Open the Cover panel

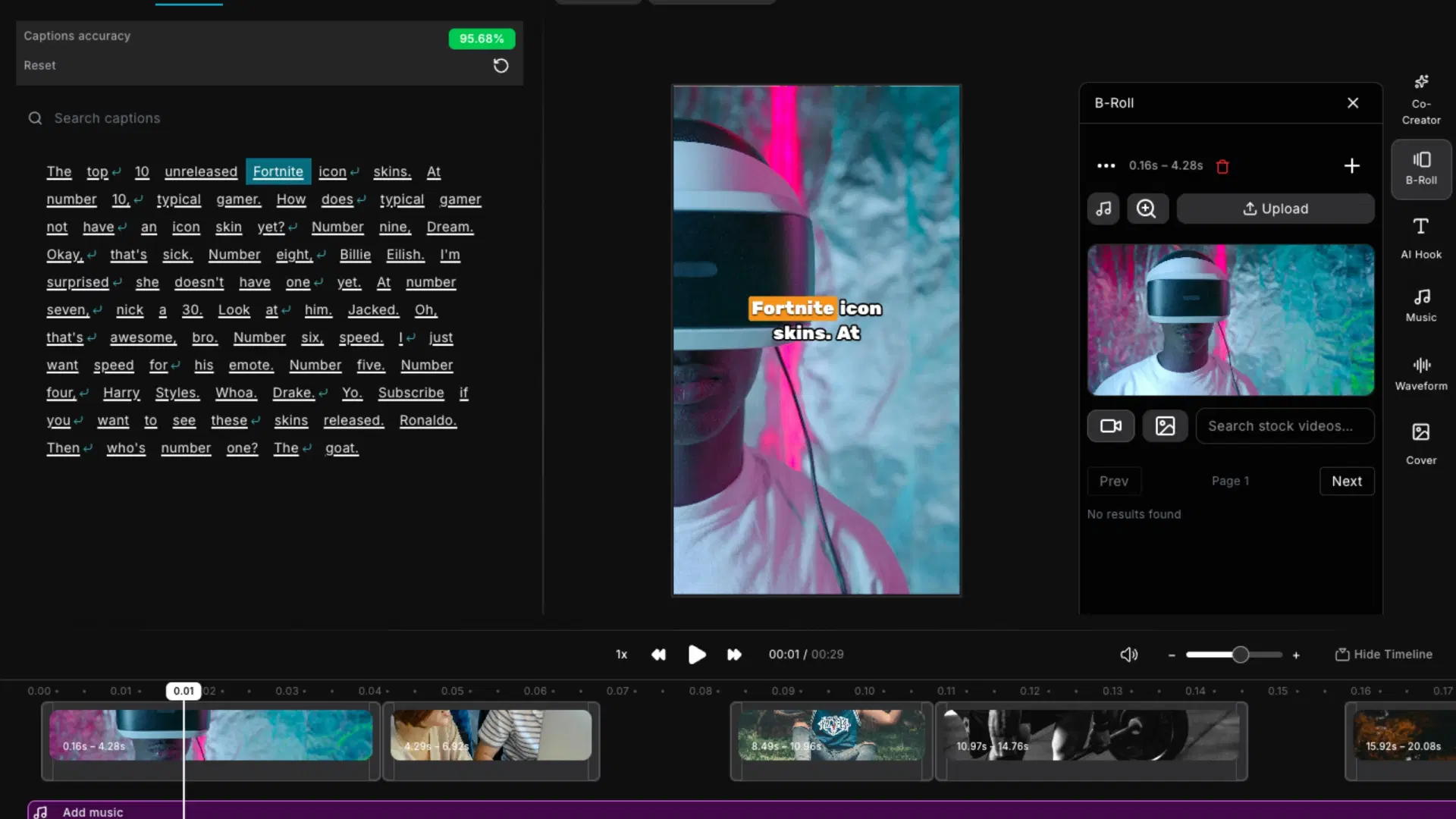[x=1420, y=442]
